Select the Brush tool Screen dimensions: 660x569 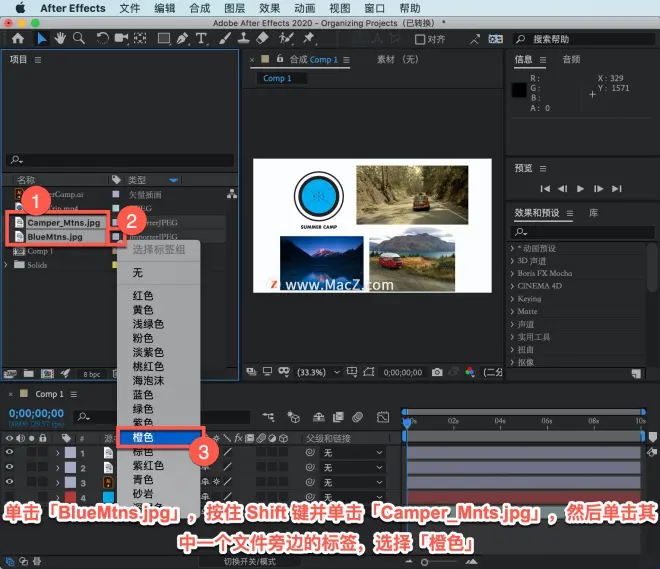[x=225, y=39]
